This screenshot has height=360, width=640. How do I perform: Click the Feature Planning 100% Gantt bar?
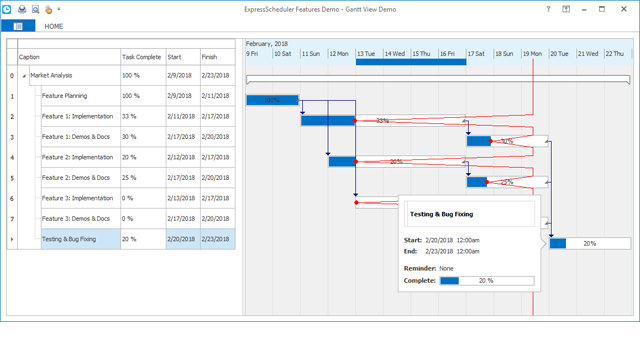point(272,100)
